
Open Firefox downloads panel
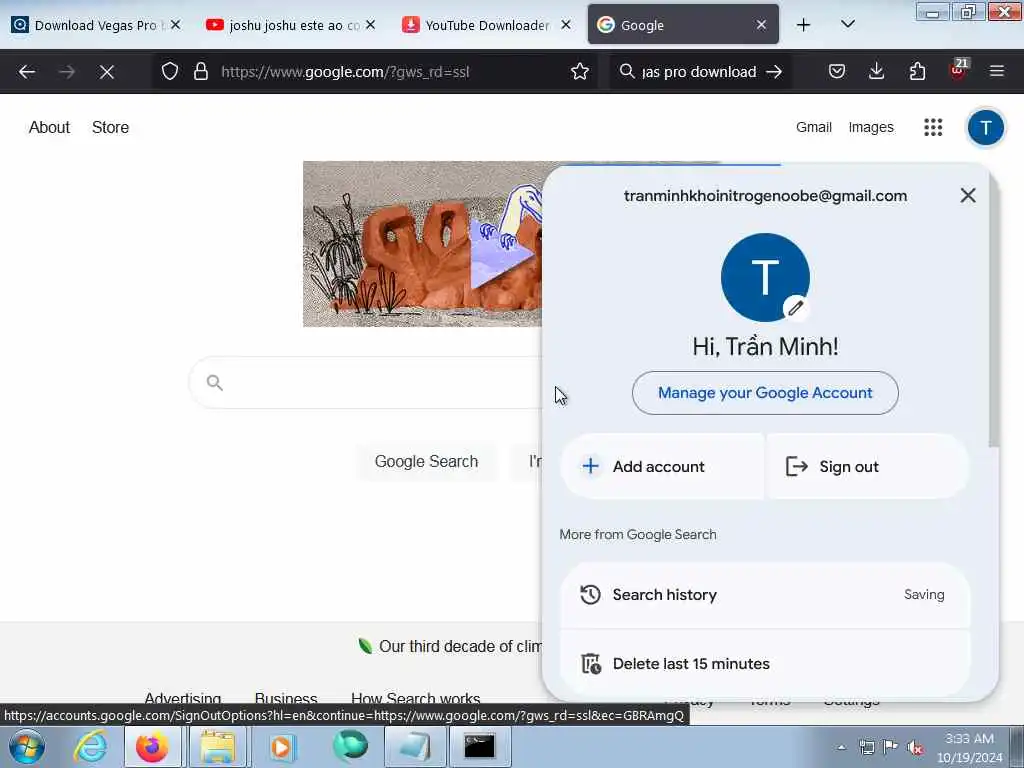[876, 71]
